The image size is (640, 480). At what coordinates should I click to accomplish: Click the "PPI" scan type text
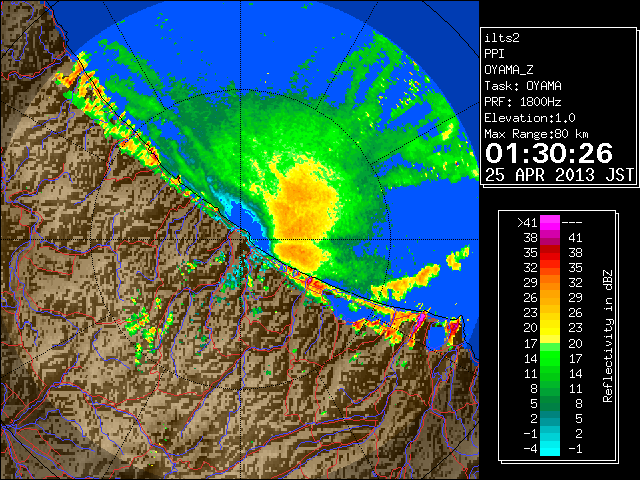(x=494, y=54)
